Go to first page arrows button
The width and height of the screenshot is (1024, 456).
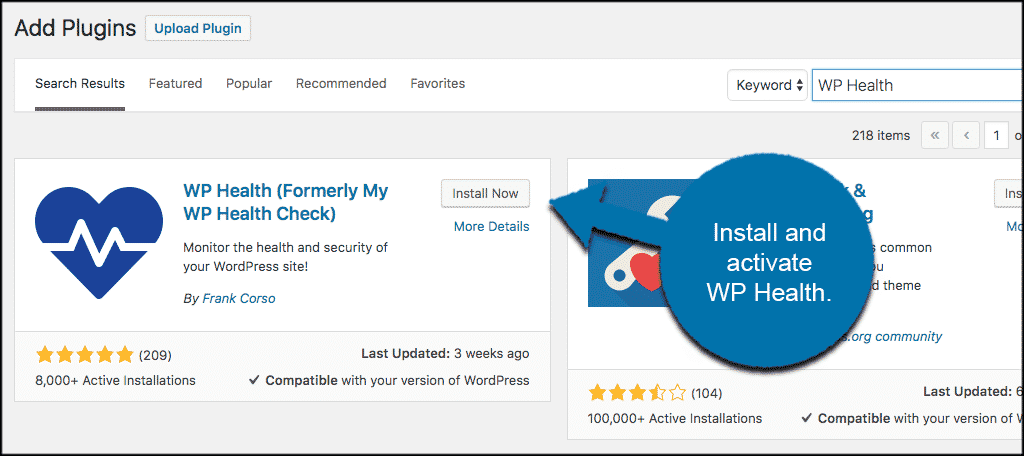point(935,136)
